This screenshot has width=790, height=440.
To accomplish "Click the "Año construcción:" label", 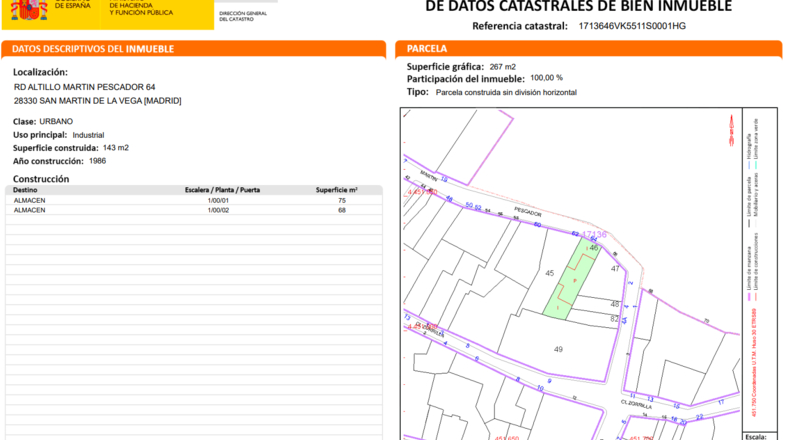I will click(48, 161).
